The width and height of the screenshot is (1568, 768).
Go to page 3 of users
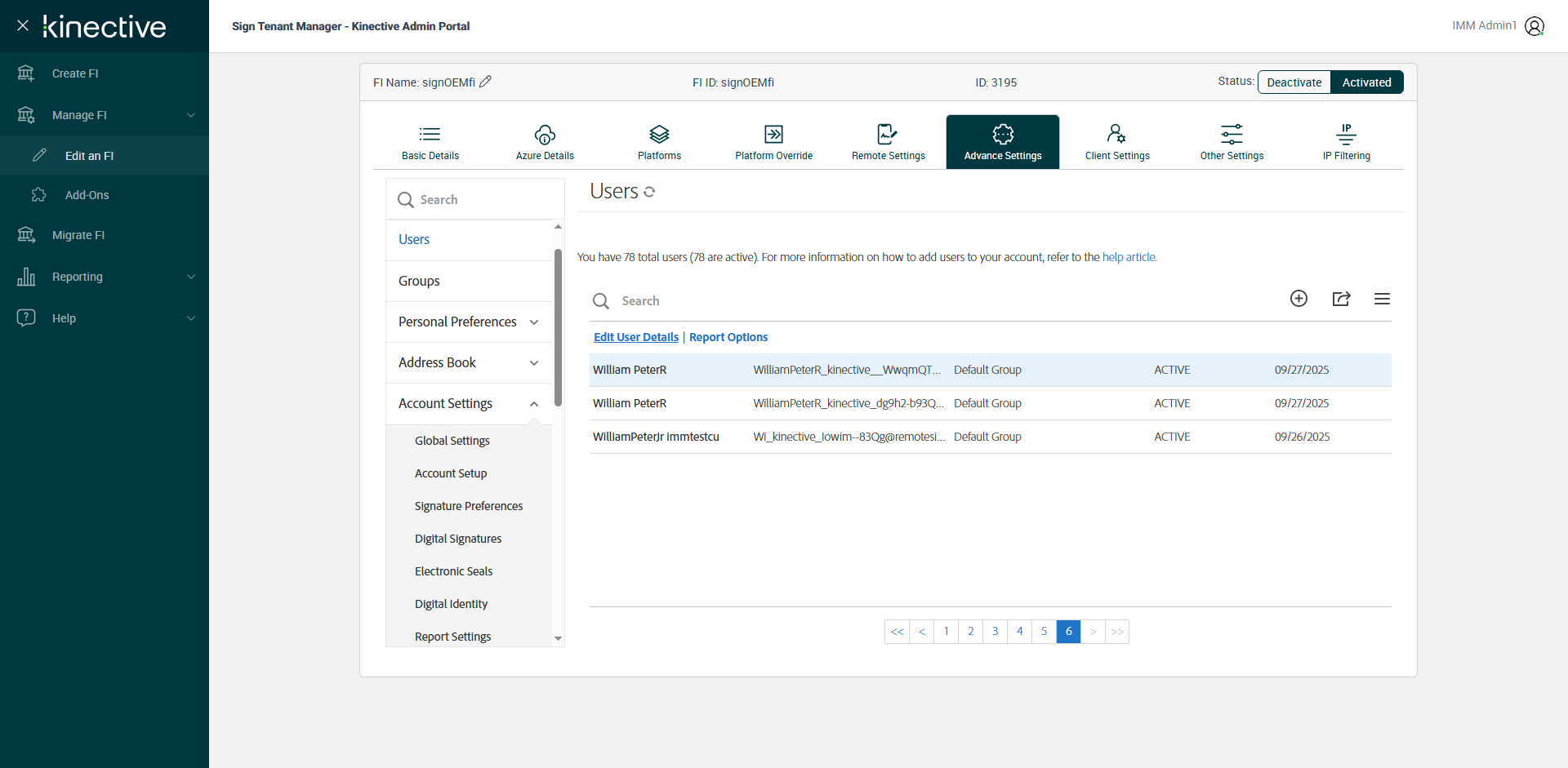tap(995, 631)
